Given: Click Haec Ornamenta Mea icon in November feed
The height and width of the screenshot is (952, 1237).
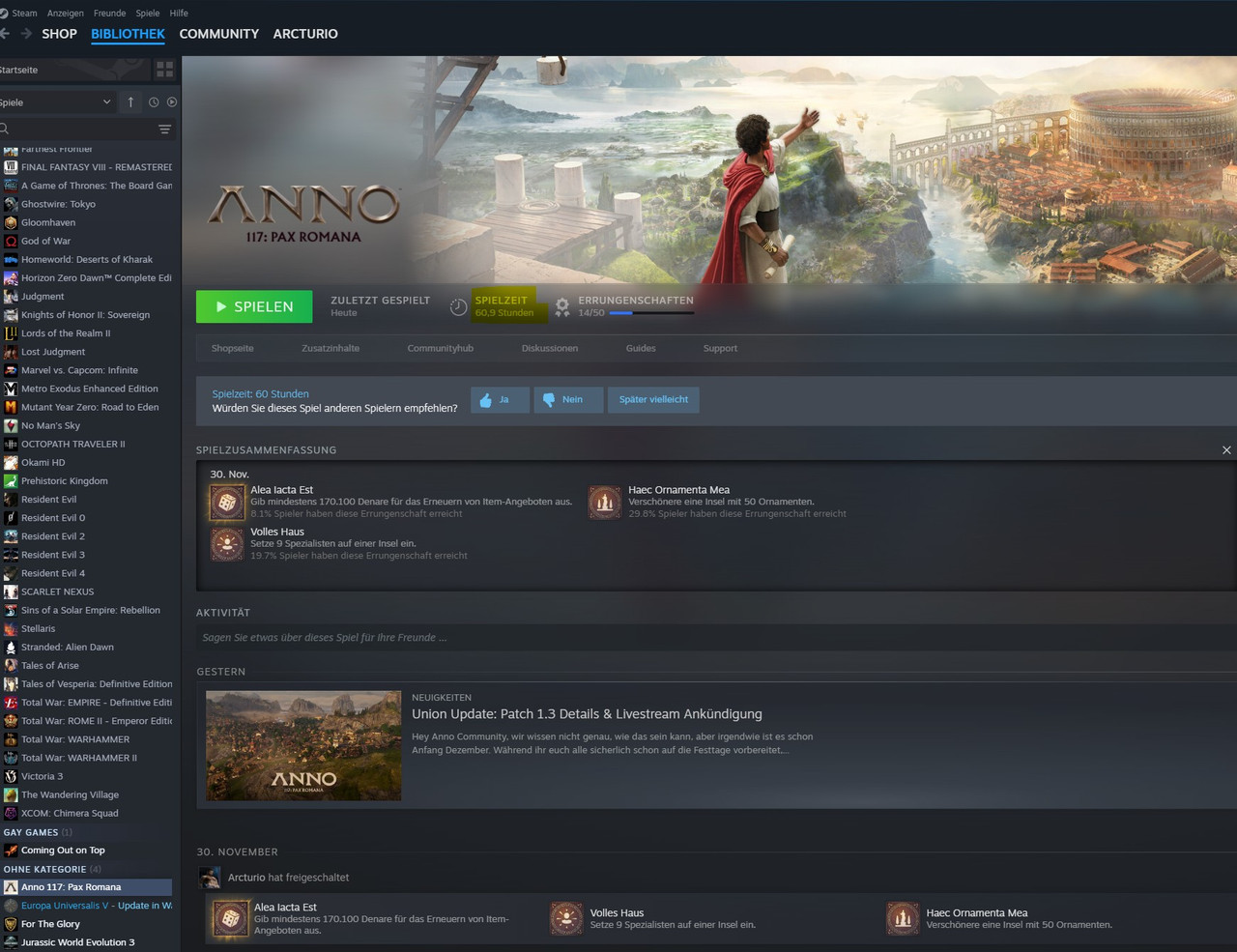Looking at the screenshot, I should [x=903, y=918].
